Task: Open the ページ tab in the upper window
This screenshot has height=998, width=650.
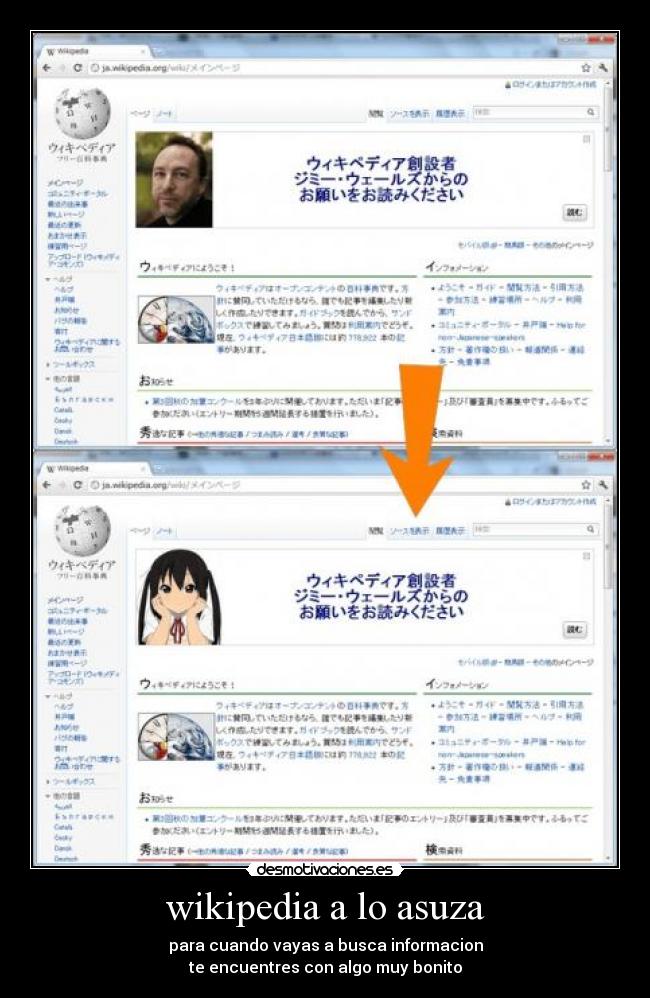Action: tap(140, 114)
